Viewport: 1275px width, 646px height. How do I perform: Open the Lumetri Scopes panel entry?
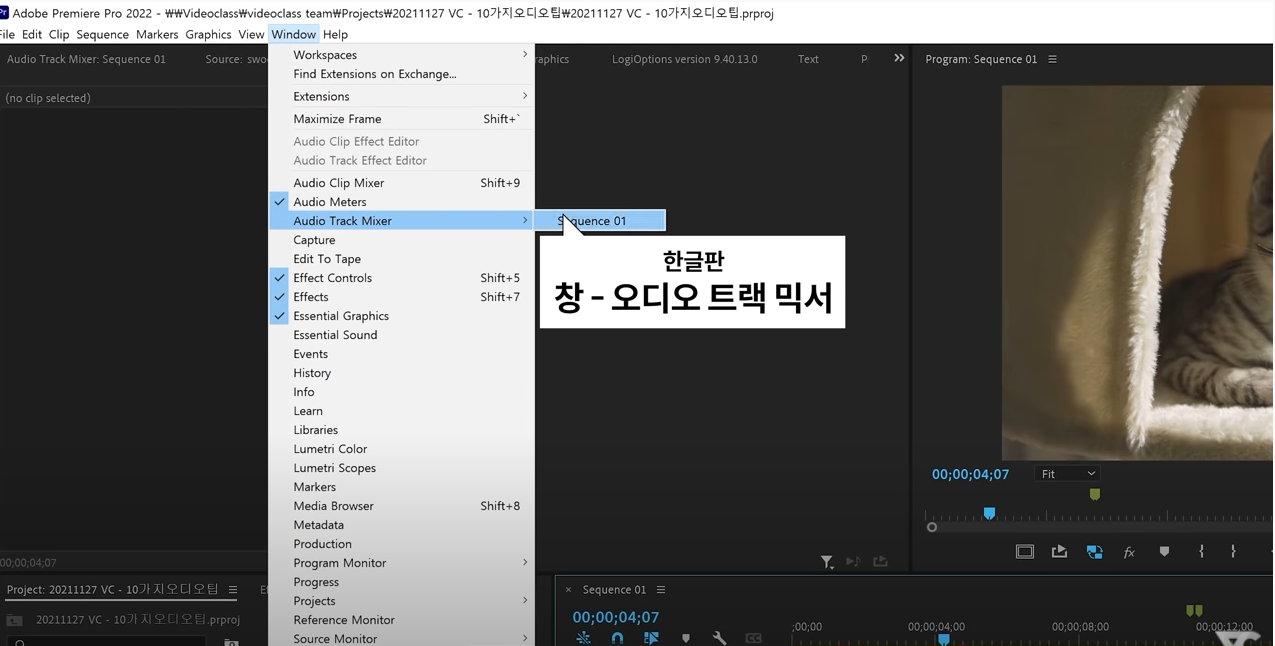click(402, 468)
